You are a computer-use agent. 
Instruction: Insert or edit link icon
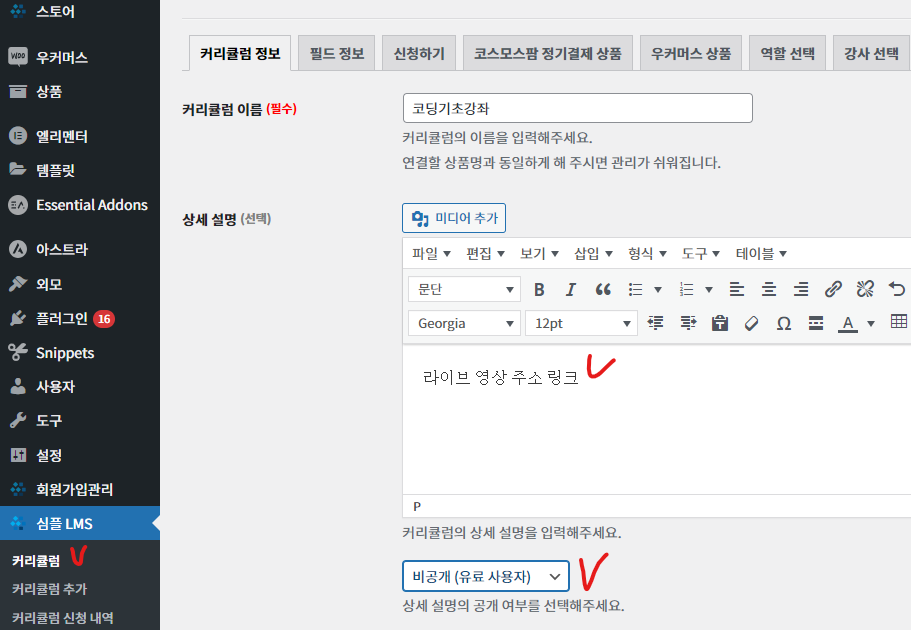833,289
